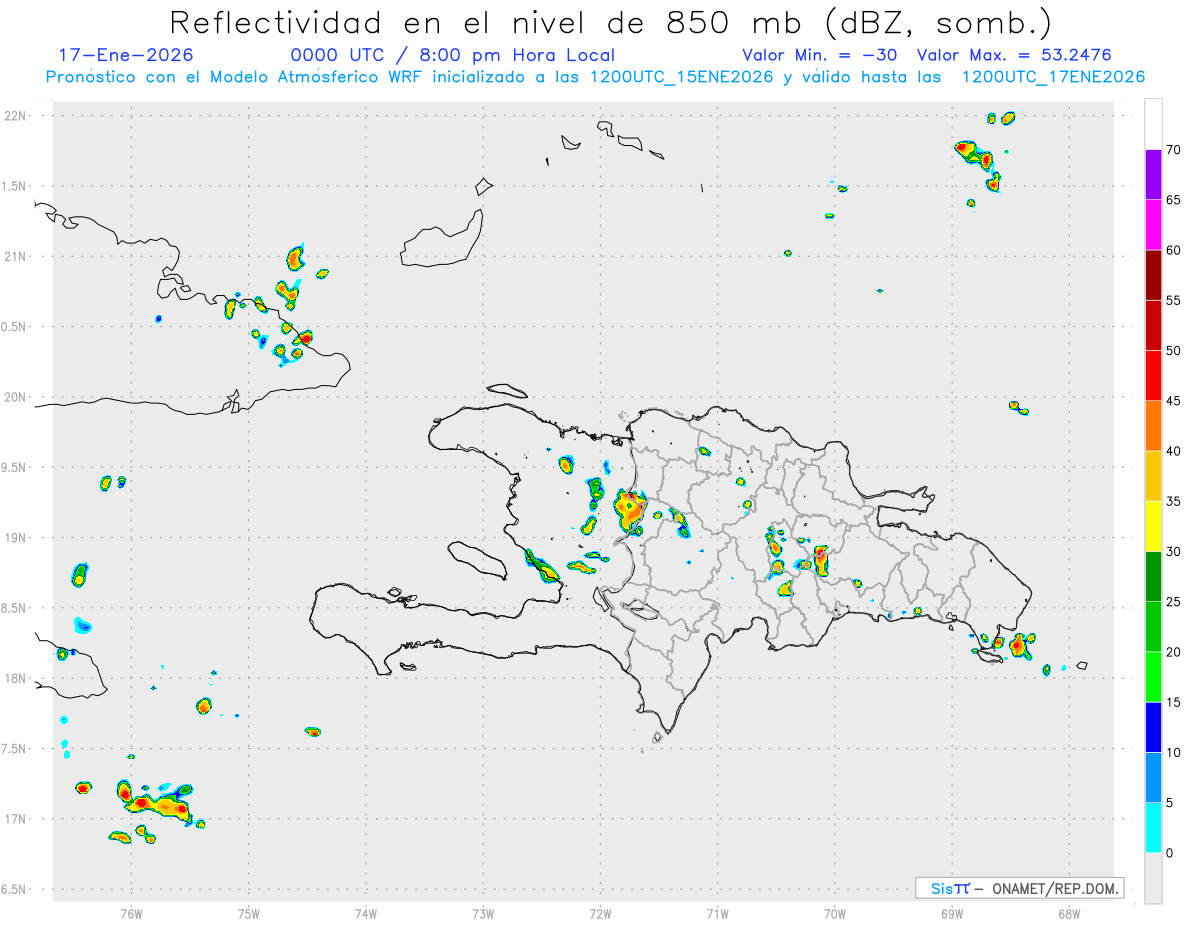Screen dimensions: 1200x927
Task: Select the dark blue 10-15 dBZ band
Action: [1153, 727]
